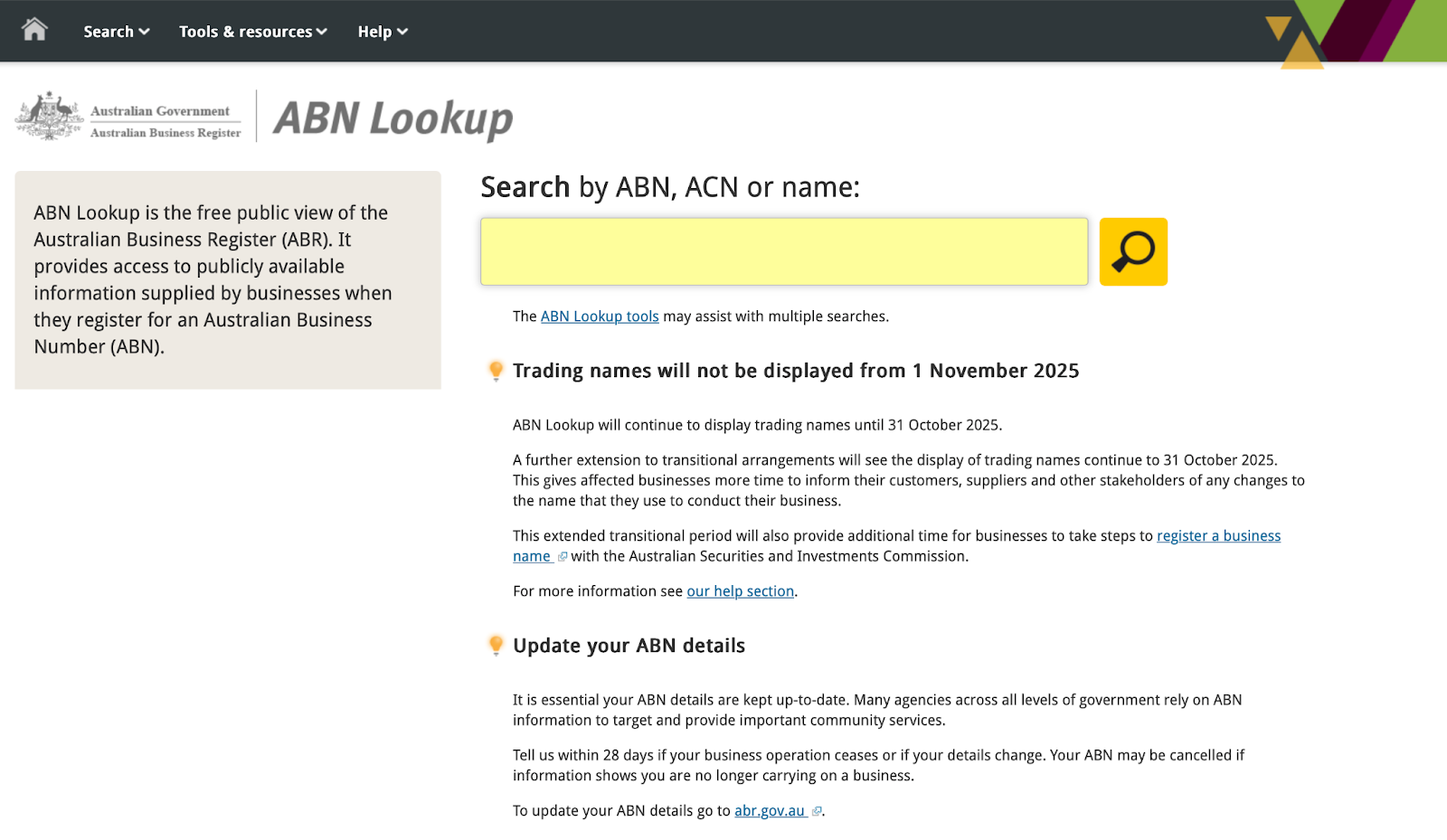Image resolution: width=1447 pixels, height=840 pixels.
Task: Click the Update your ABN details heading
Action: click(629, 646)
